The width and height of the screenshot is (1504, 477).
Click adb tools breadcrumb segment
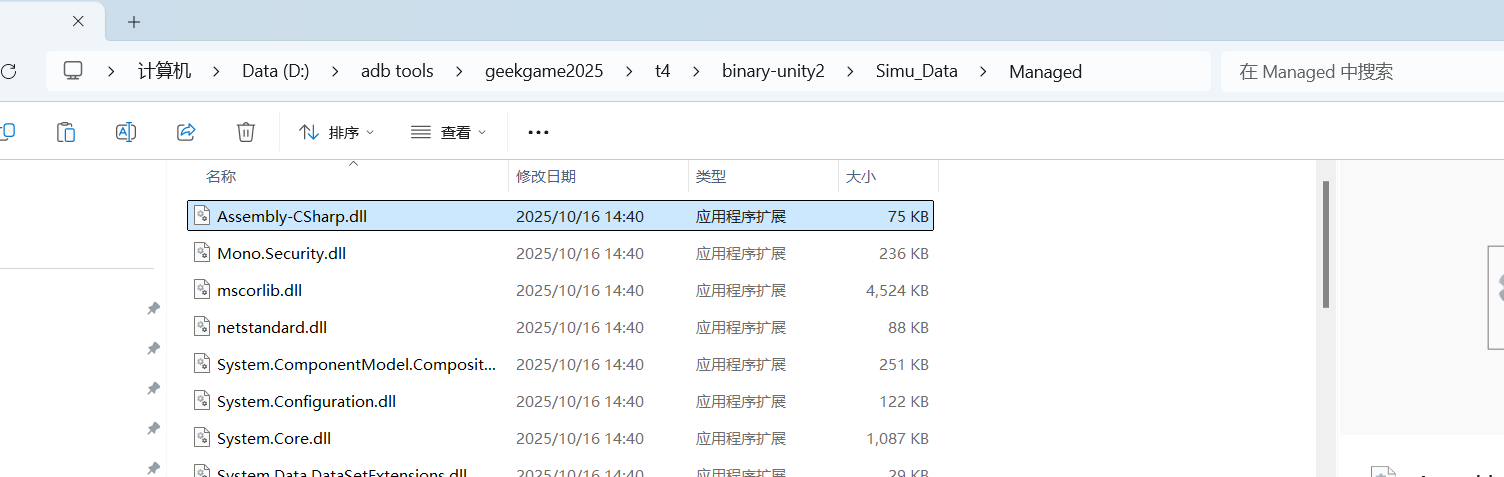point(398,71)
